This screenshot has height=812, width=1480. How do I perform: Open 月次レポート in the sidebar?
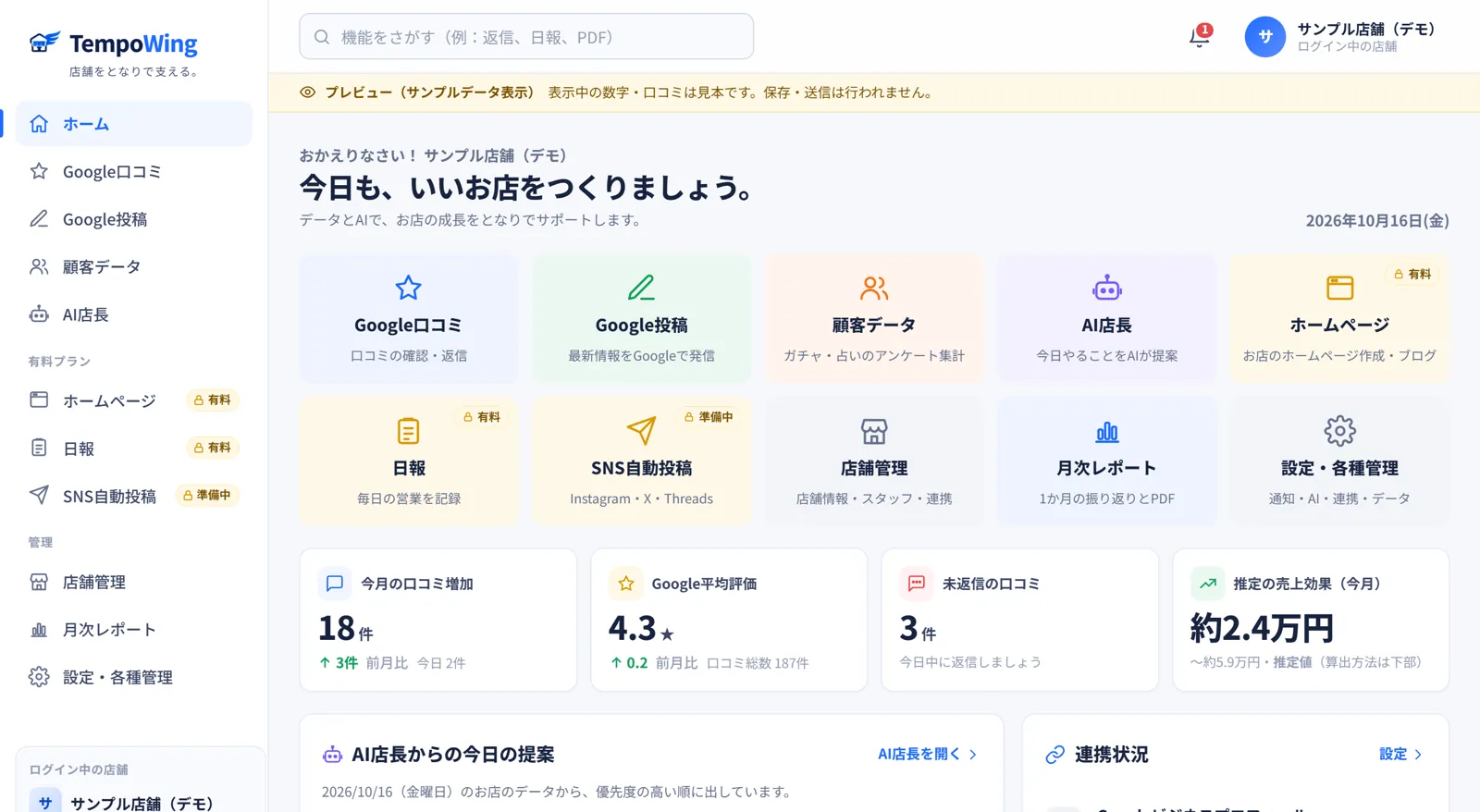(x=134, y=629)
